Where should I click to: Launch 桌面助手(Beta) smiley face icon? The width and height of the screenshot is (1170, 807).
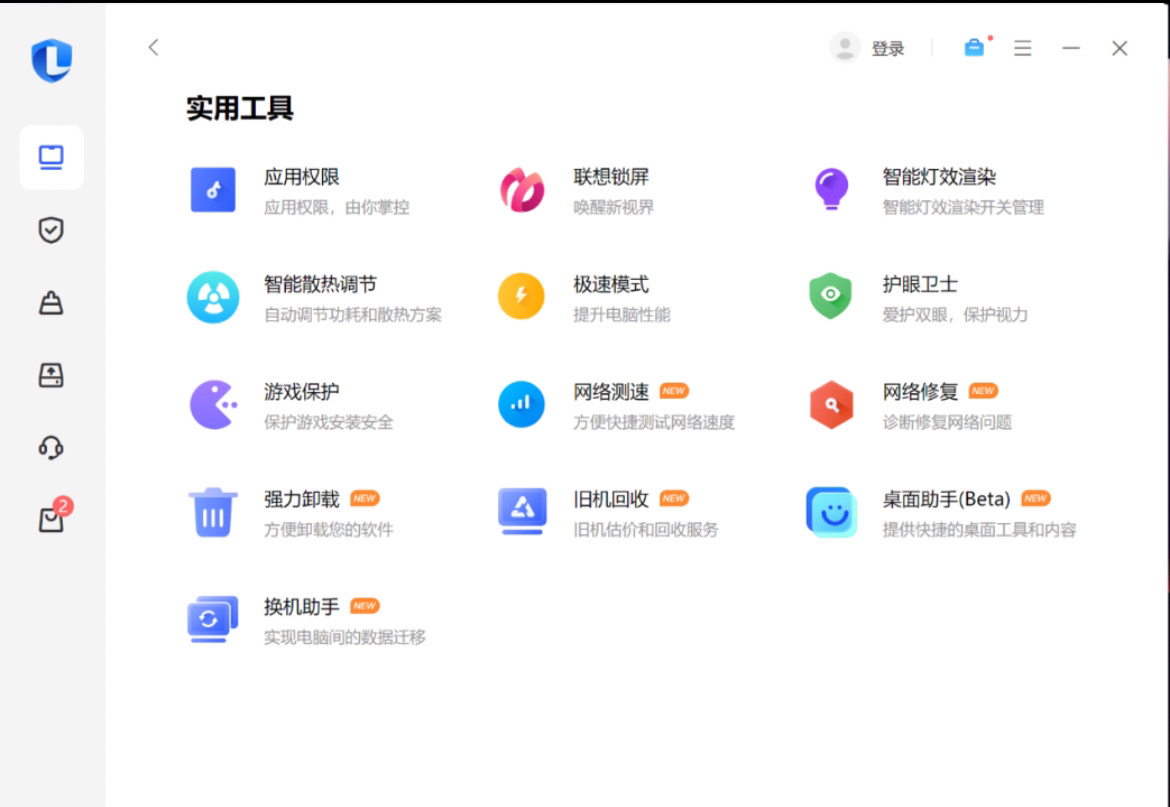tap(831, 513)
